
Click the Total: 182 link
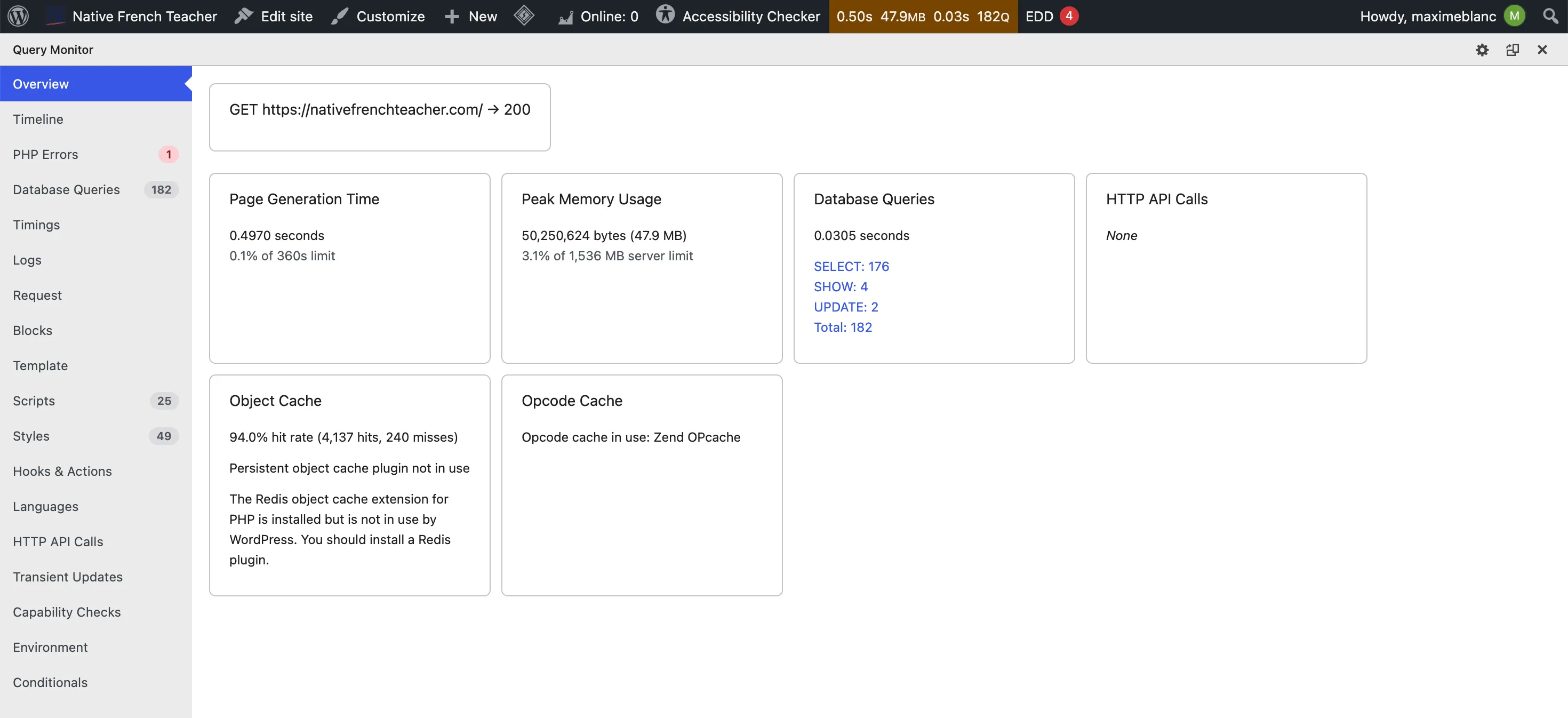pyautogui.click(x=843, y=328)
